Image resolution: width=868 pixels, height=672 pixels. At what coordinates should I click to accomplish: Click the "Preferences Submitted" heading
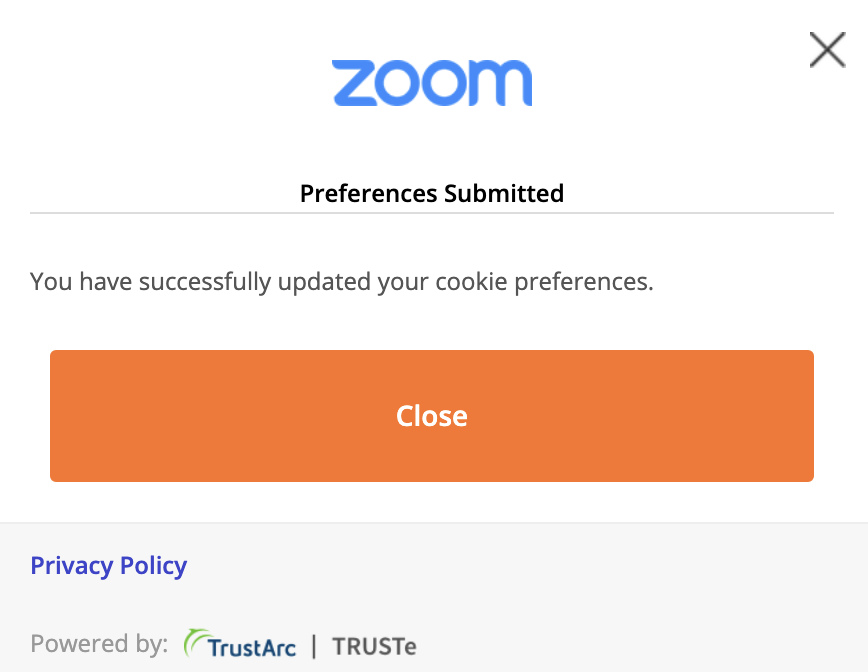(432, 193)
